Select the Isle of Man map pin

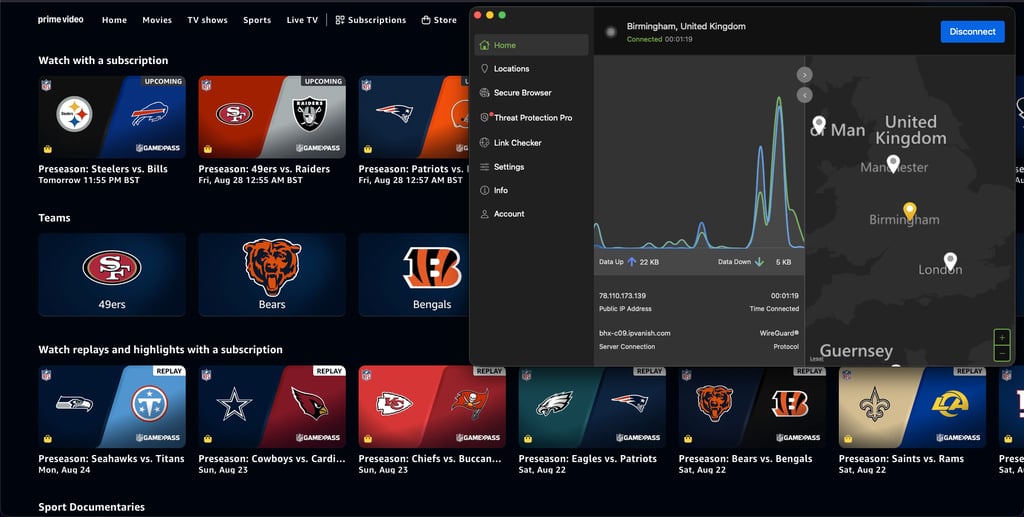point(818,124)
